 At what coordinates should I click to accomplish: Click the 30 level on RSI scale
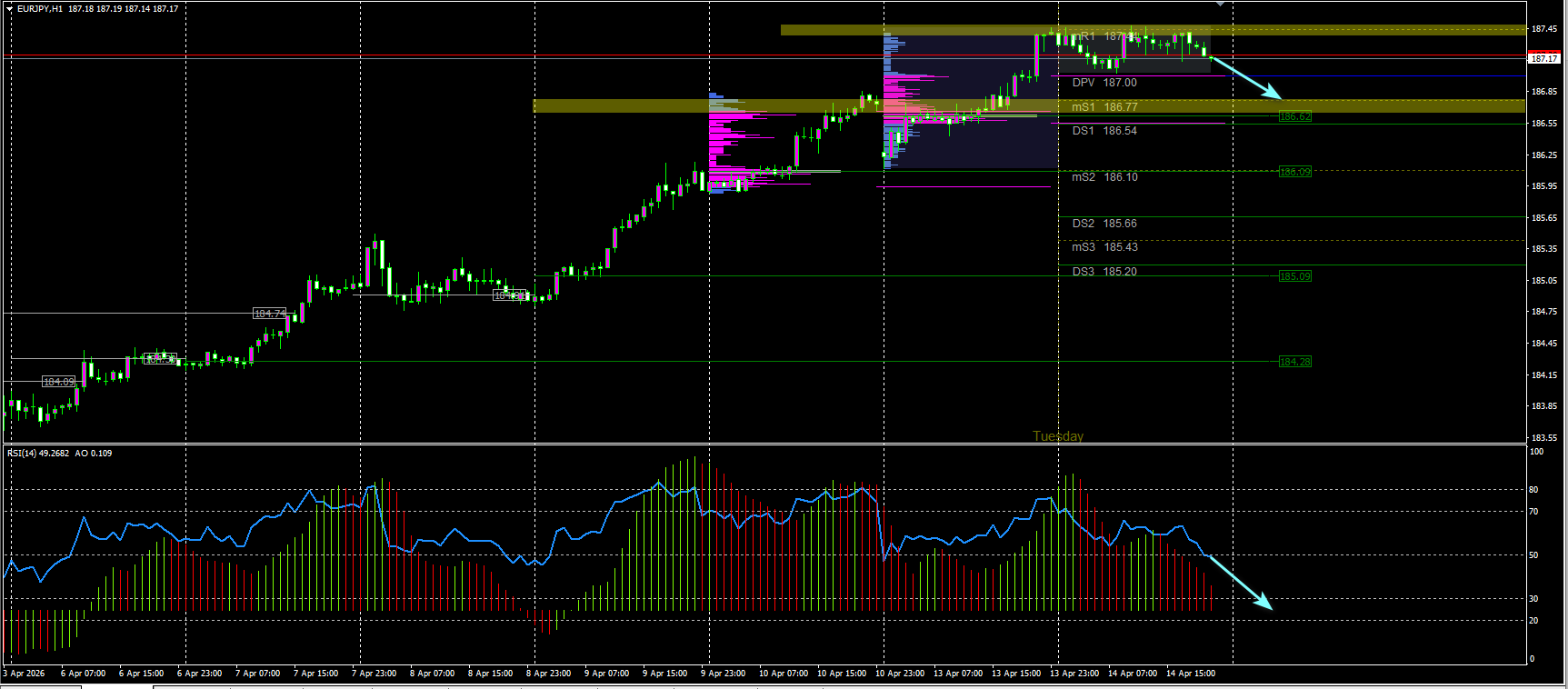[1533, 599]
